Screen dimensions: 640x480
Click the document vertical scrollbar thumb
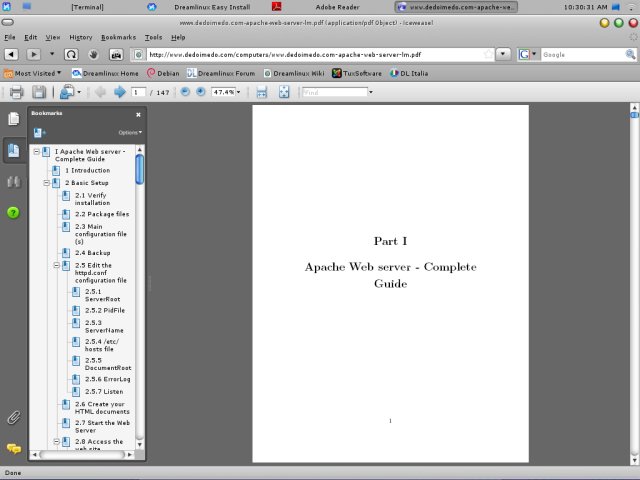coord(634,115)
